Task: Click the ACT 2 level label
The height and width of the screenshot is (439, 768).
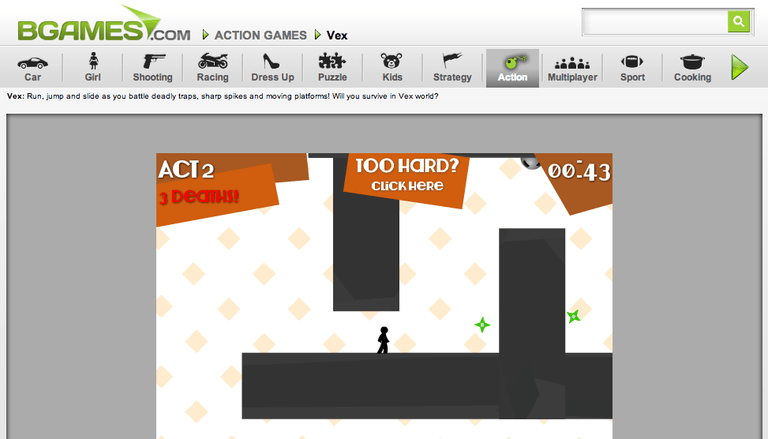Action: [186, 170]
